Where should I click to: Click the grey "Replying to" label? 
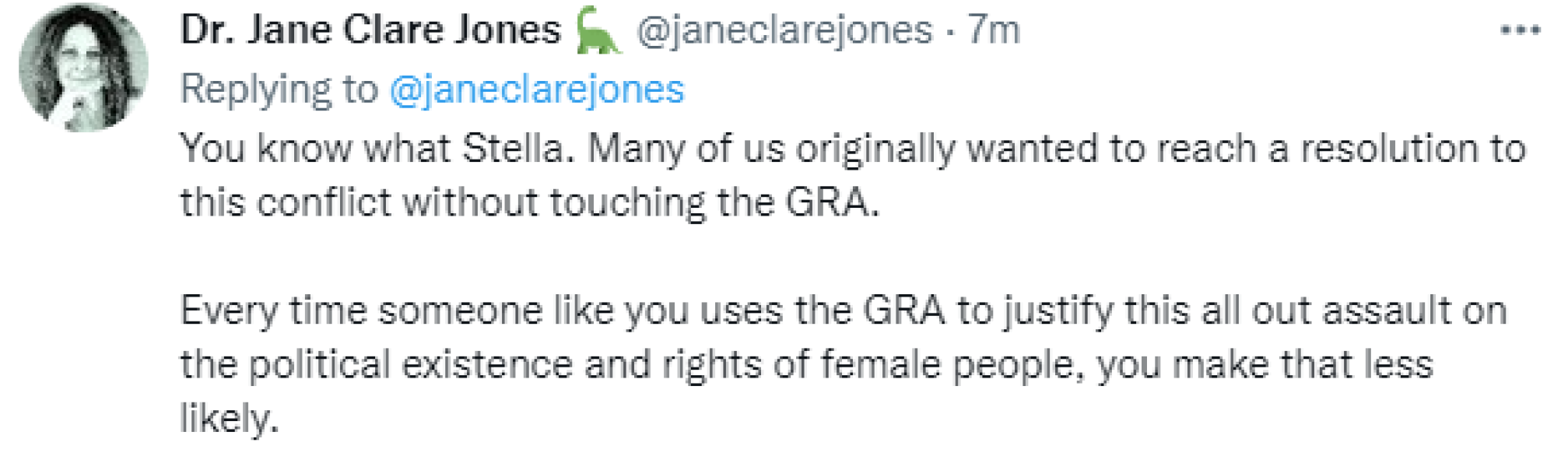point(279,89)
